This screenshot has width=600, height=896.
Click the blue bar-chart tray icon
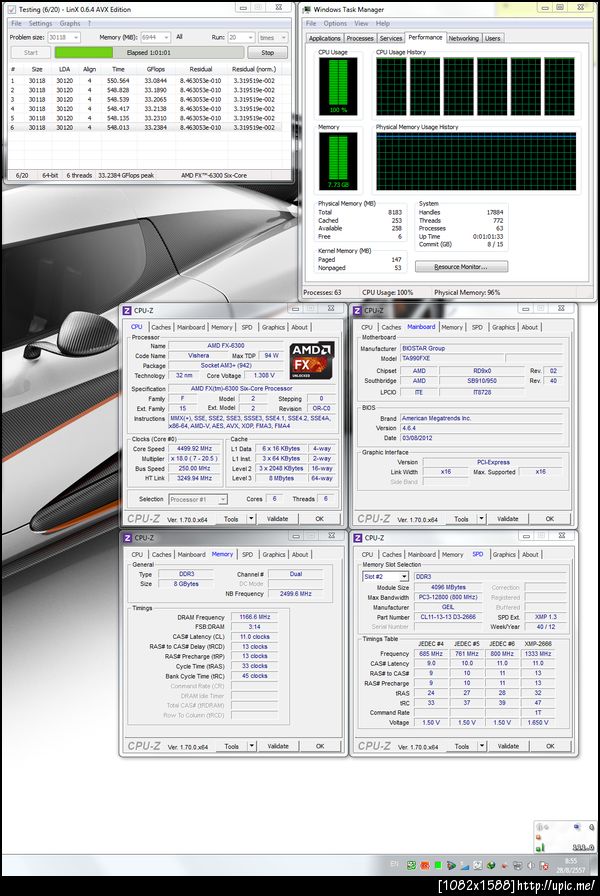click(465, 865)
